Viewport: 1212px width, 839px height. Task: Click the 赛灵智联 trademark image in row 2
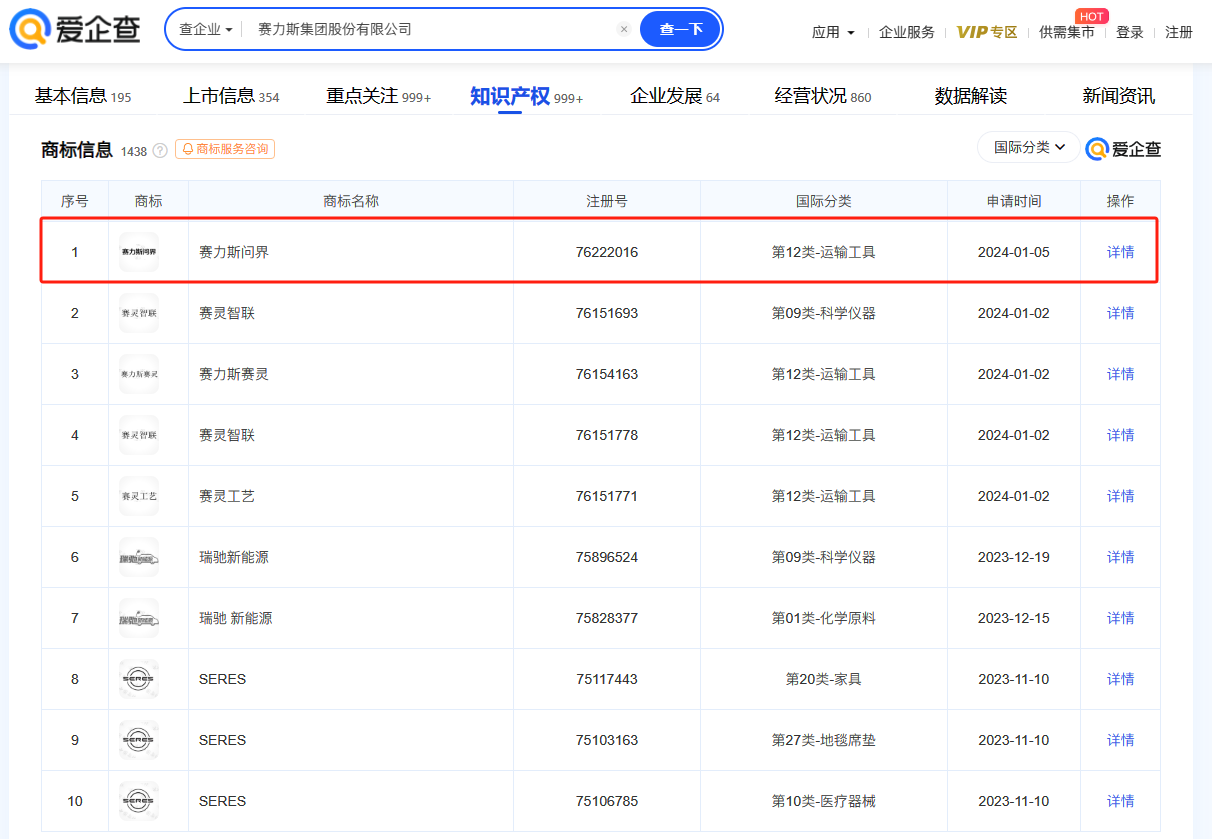tap(138, 313)
